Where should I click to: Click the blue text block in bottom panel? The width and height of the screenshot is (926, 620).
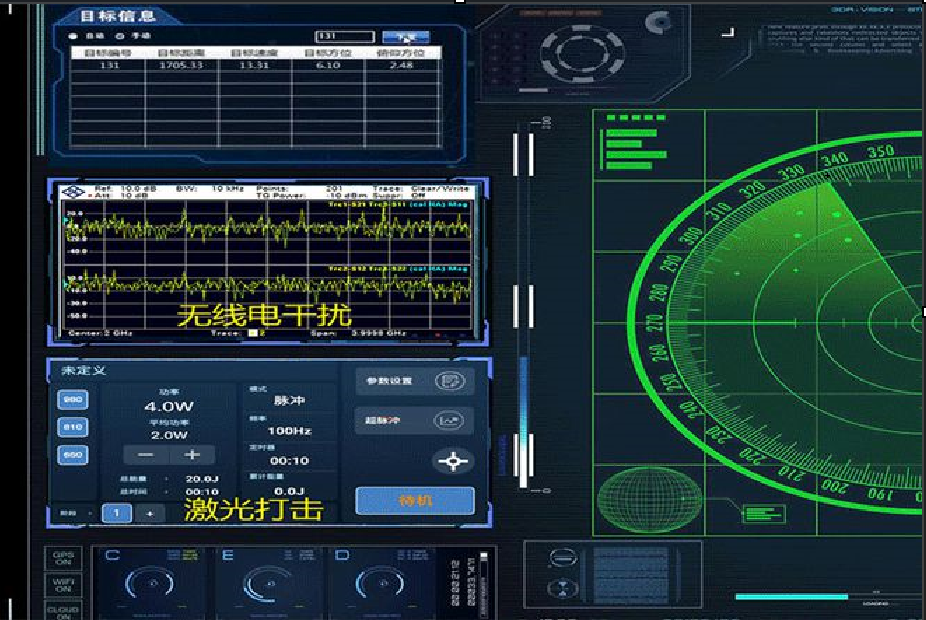(631, 576)
